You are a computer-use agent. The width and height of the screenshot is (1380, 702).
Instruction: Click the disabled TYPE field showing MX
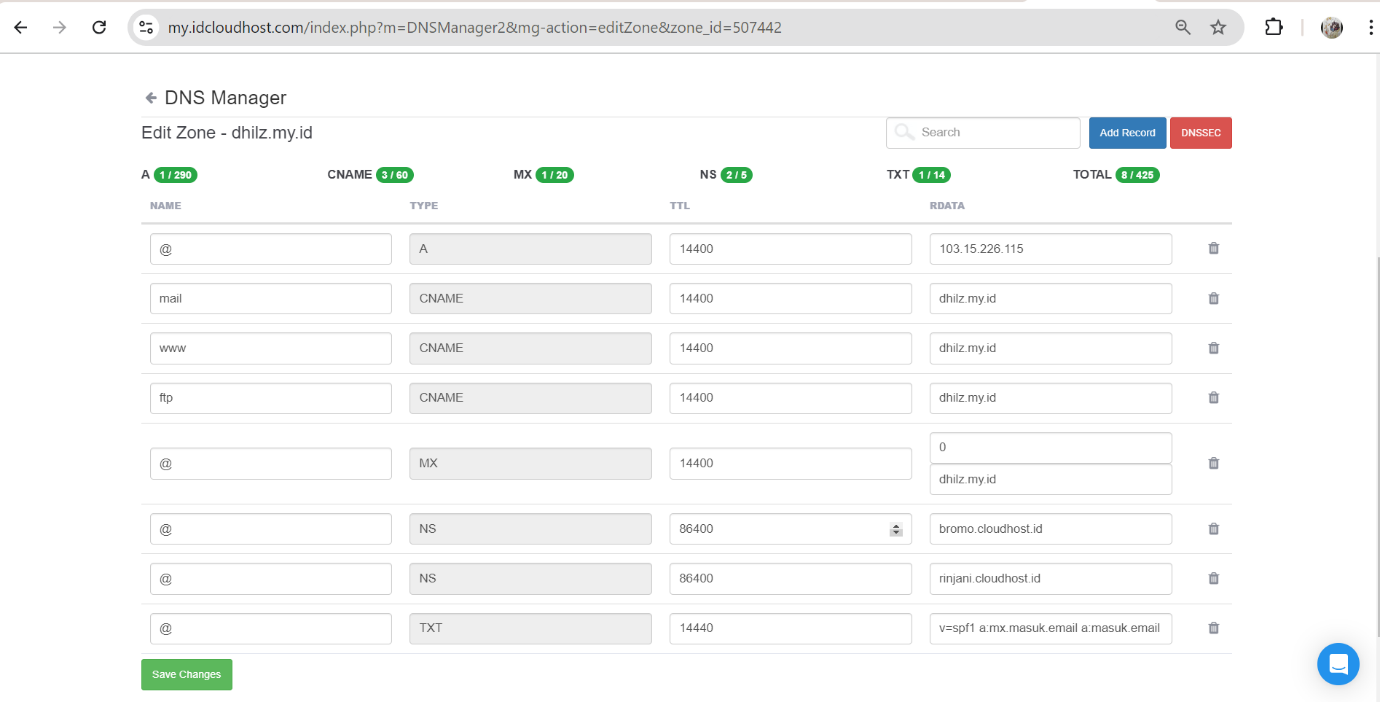coord(530,463)
